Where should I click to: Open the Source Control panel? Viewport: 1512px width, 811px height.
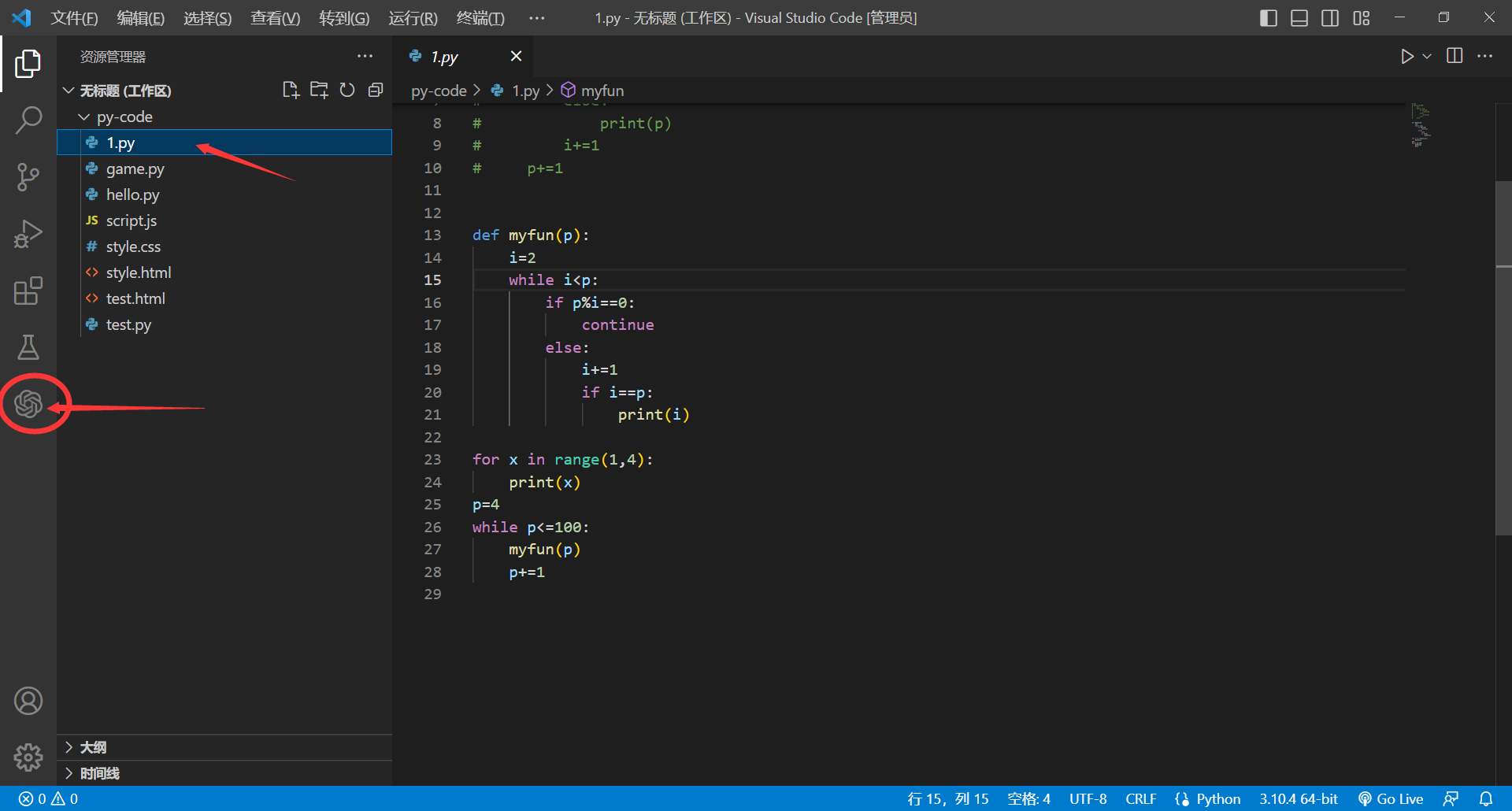[x=28, y=176]
